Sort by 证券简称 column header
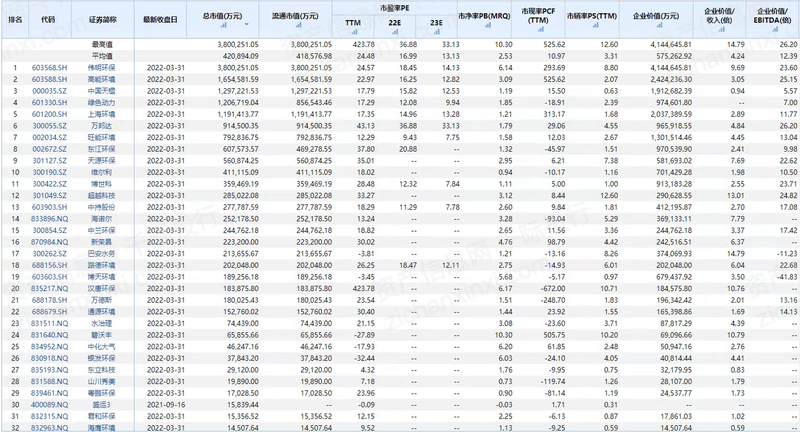The width and height of the screenshot is (800, 432). pos(103,19)
